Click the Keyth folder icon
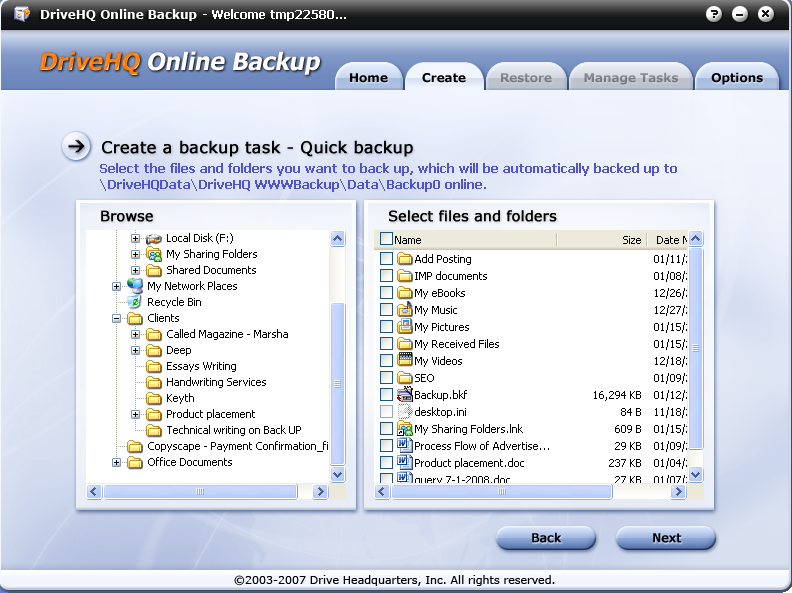Viewport: 792px width, 593px height. click(154, 399)
